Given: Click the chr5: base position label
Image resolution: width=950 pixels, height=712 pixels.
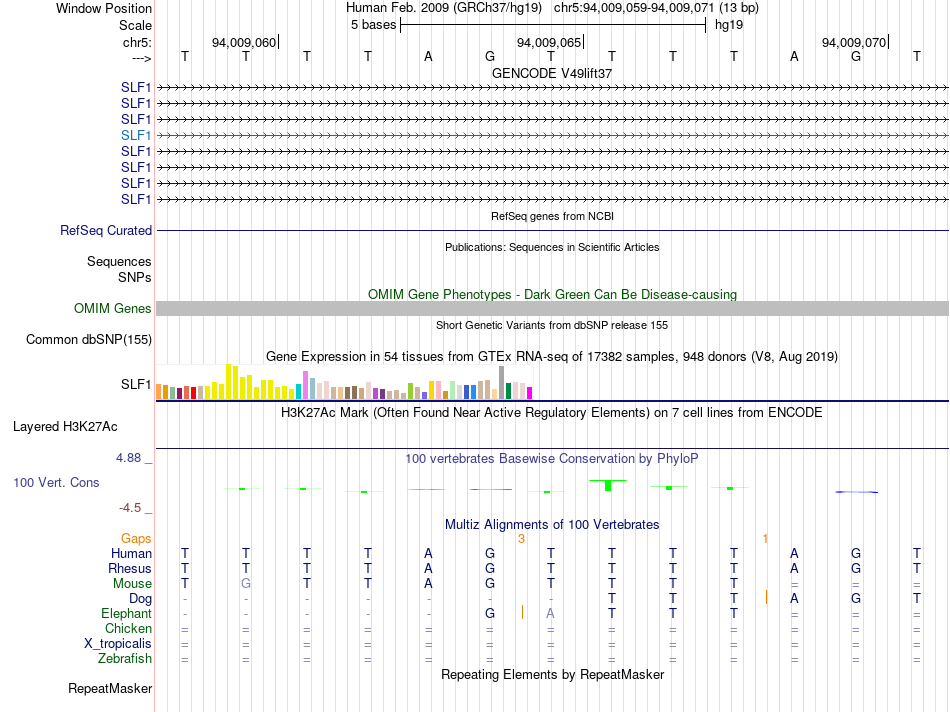Looking at the screenshot, I should pos(138,42).
